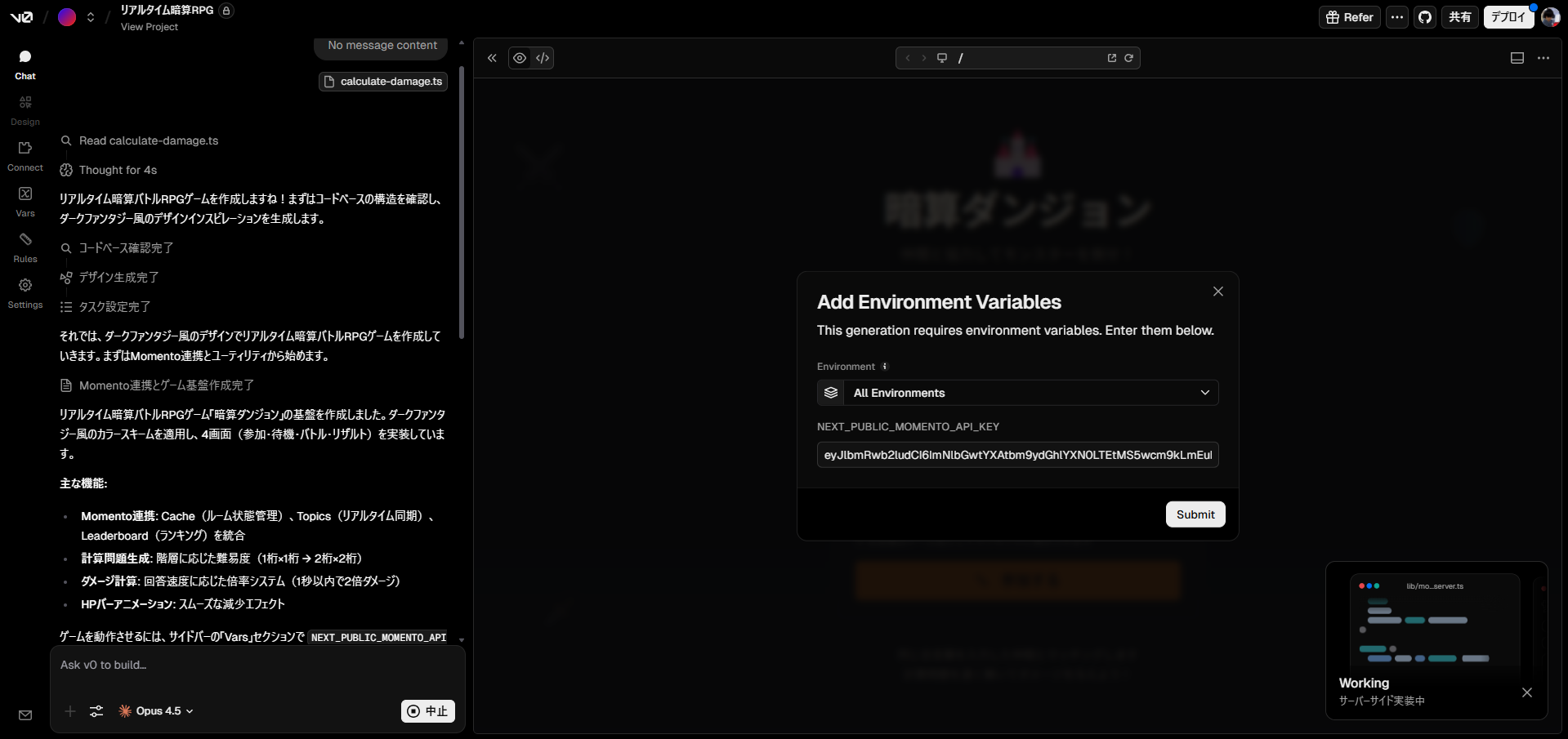Open the Design panel in sidebar

(25, 110)
